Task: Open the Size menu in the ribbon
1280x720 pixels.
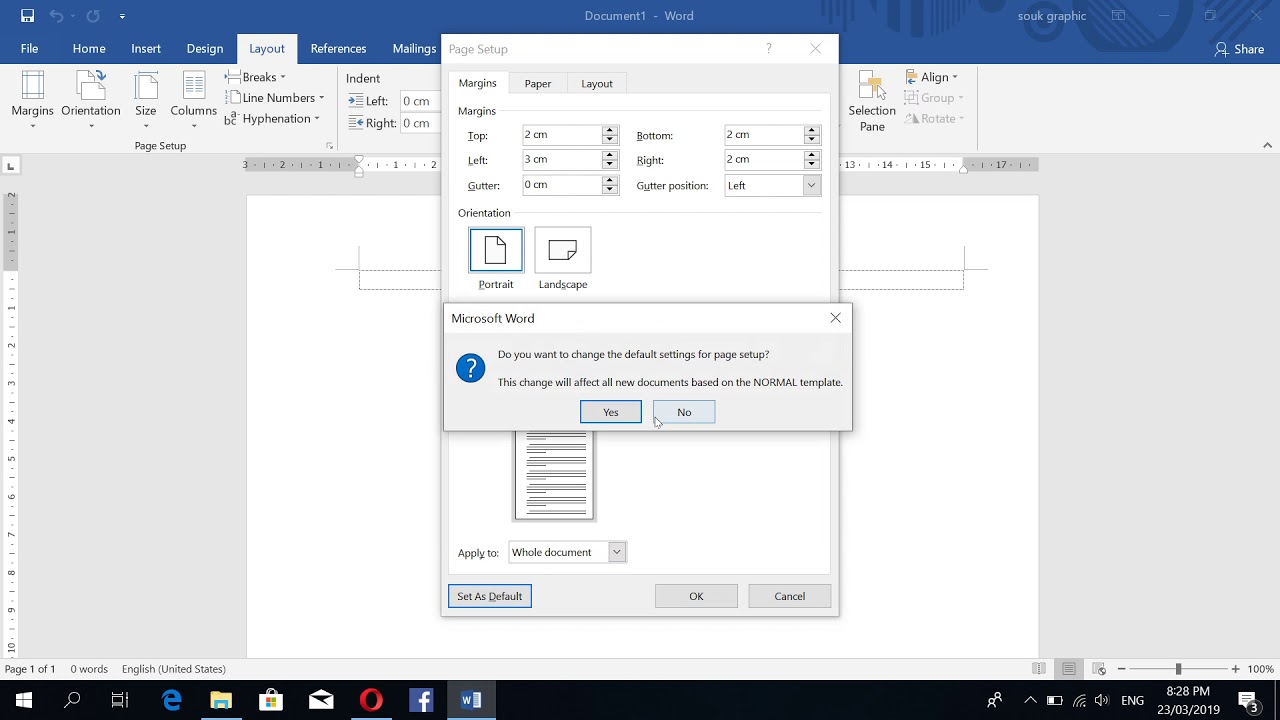Action: (x=146, y=100)
